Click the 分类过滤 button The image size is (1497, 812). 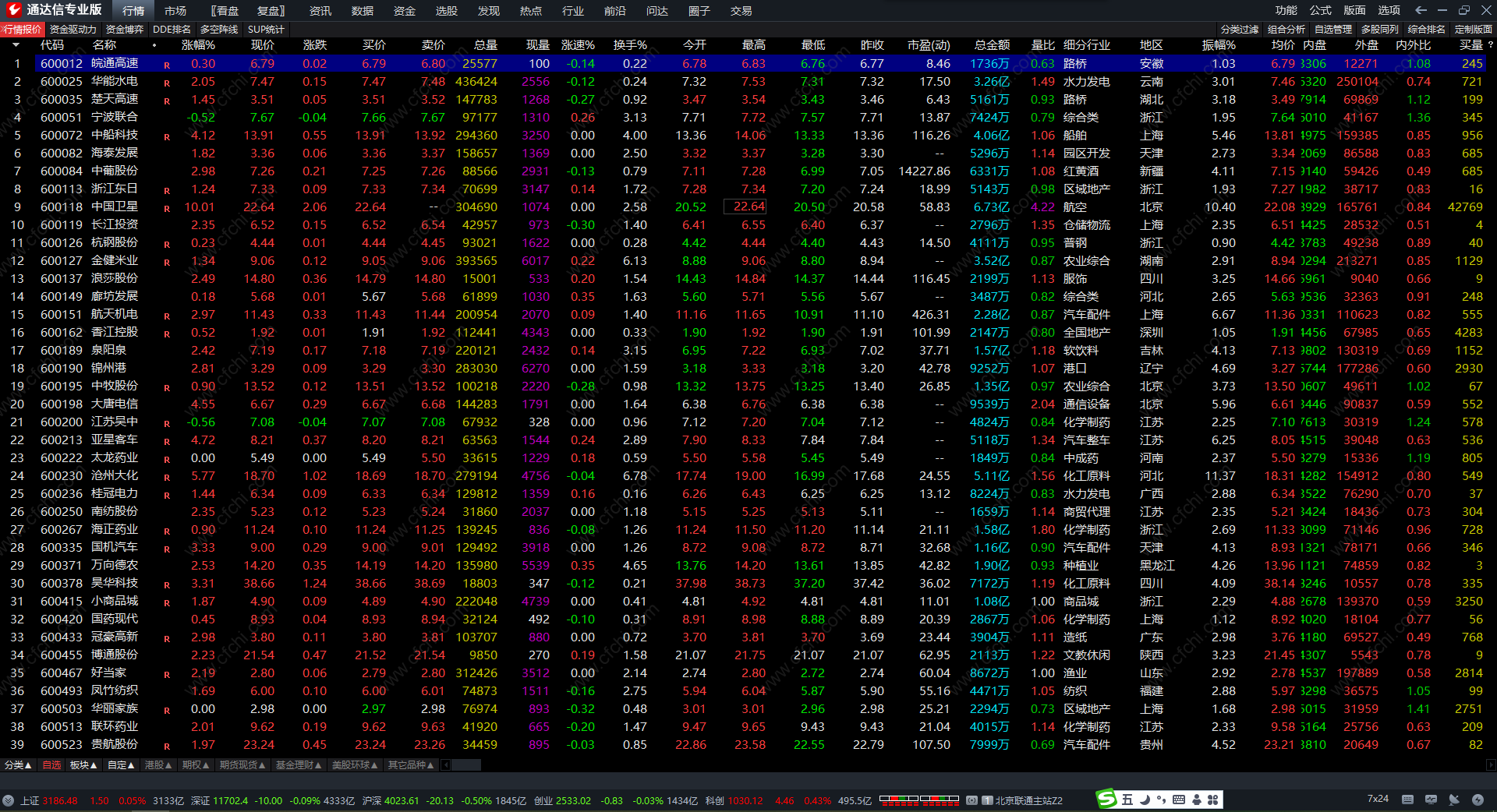1240,30
